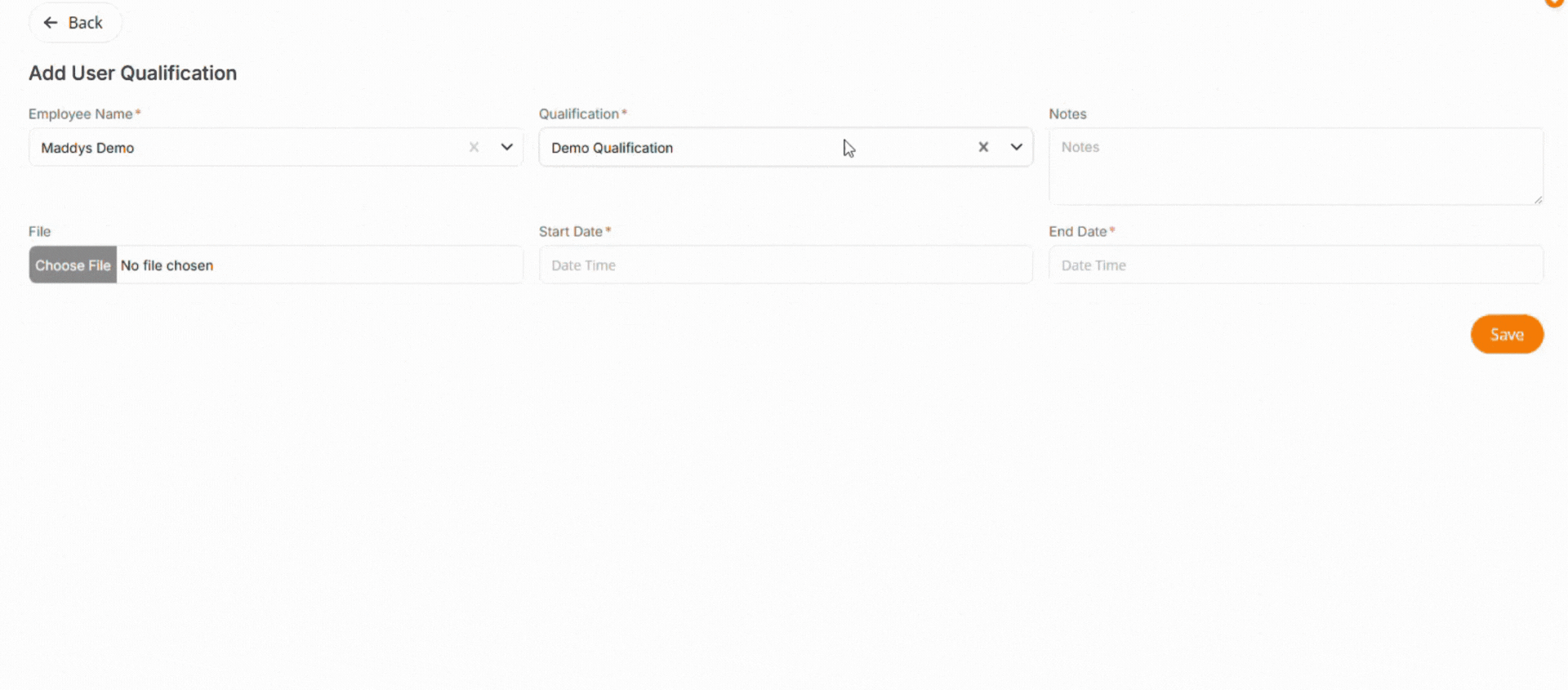Select the Employee Name combo box
This screenshot has height=690, width=1568.
pyautogui.click(x=245, y=148)
